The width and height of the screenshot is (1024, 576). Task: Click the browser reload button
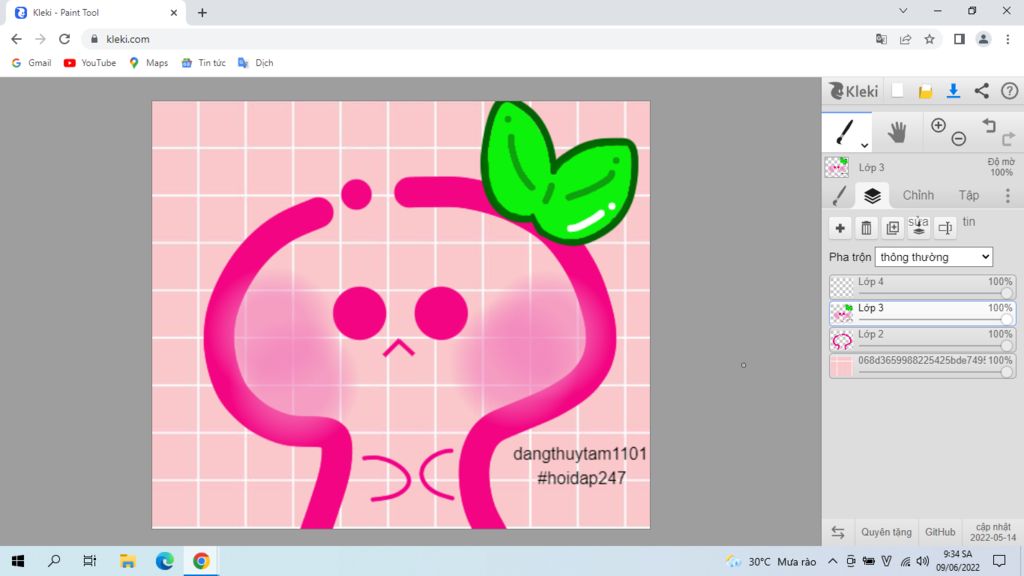click(x=64, y=39)
